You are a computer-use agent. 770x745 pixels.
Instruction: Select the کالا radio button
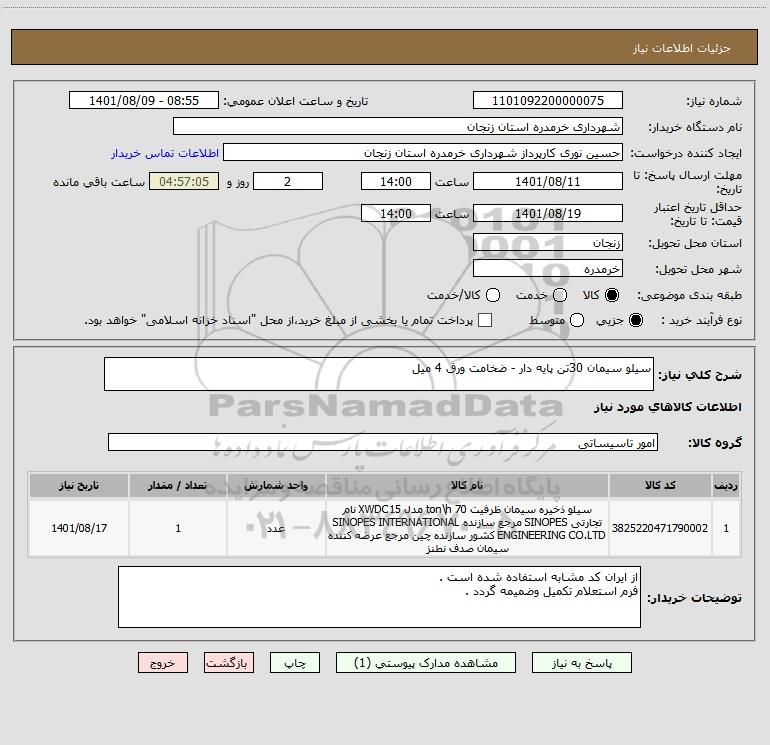pyautogui.click(x=612, y=295)
